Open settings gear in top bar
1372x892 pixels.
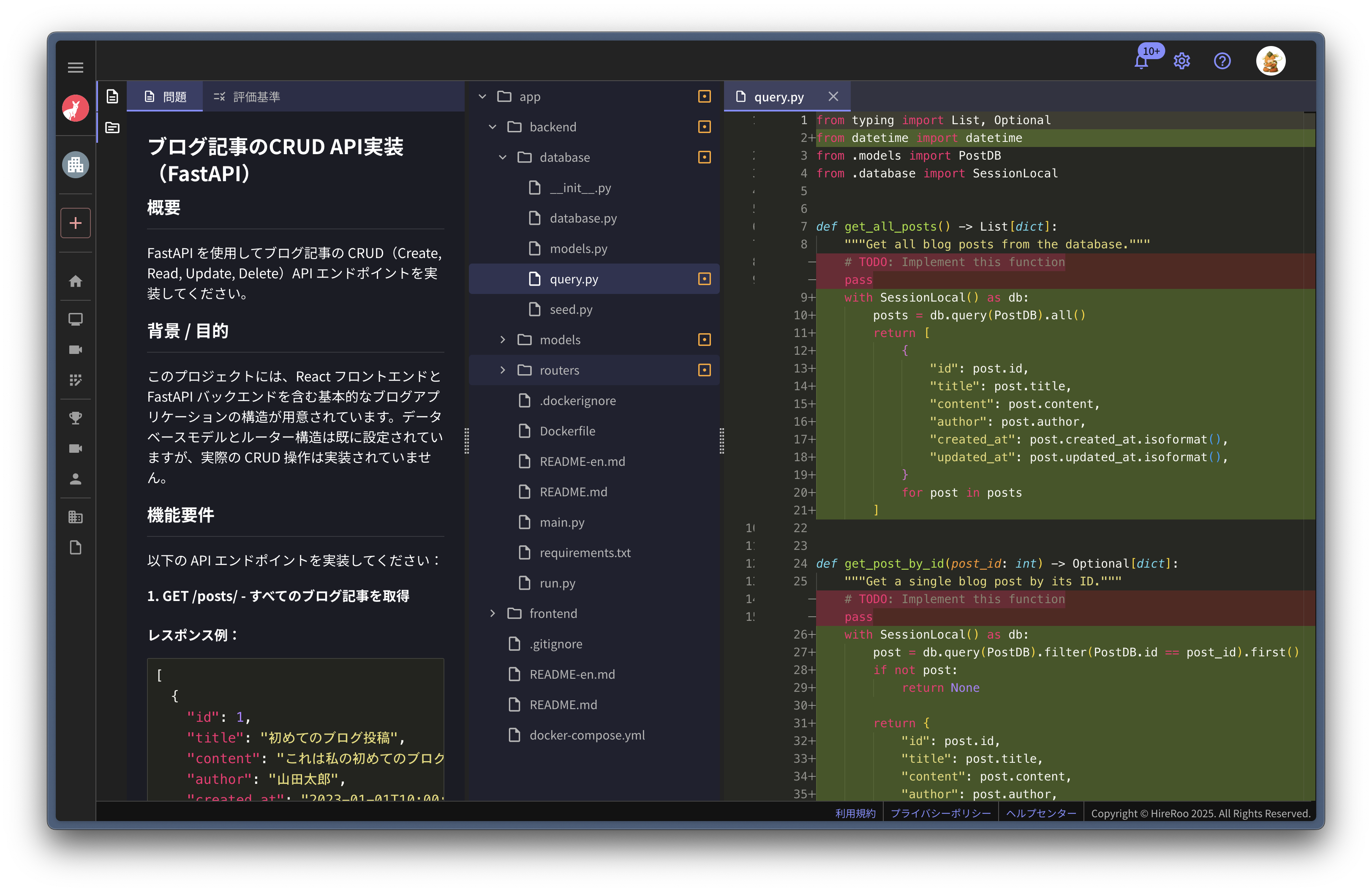coord(1182,61)
